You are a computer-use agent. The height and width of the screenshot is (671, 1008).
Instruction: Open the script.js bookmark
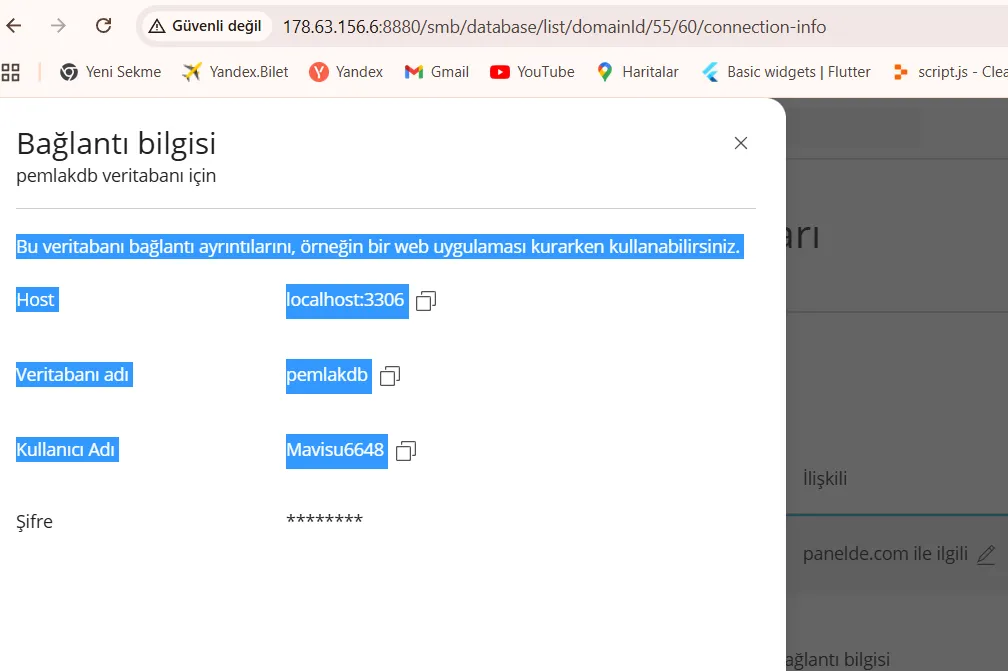coord(950,72)
